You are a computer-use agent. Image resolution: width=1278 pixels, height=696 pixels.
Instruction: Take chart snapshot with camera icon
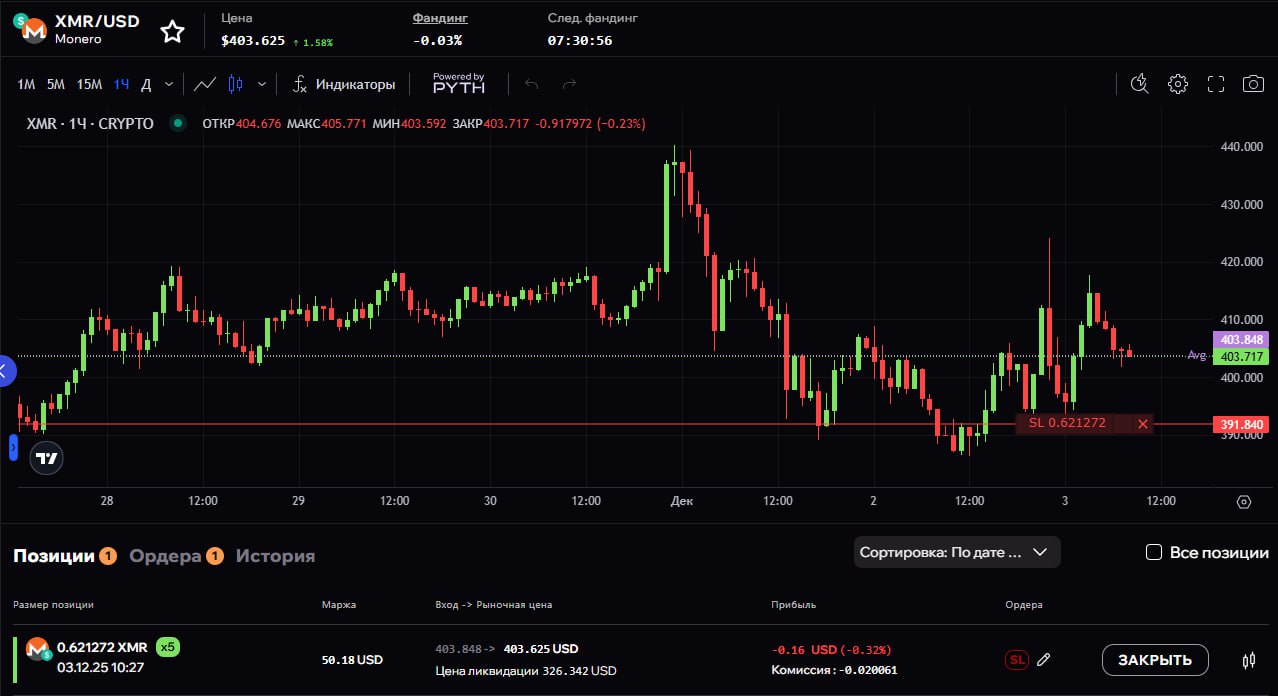point(1253,84)
